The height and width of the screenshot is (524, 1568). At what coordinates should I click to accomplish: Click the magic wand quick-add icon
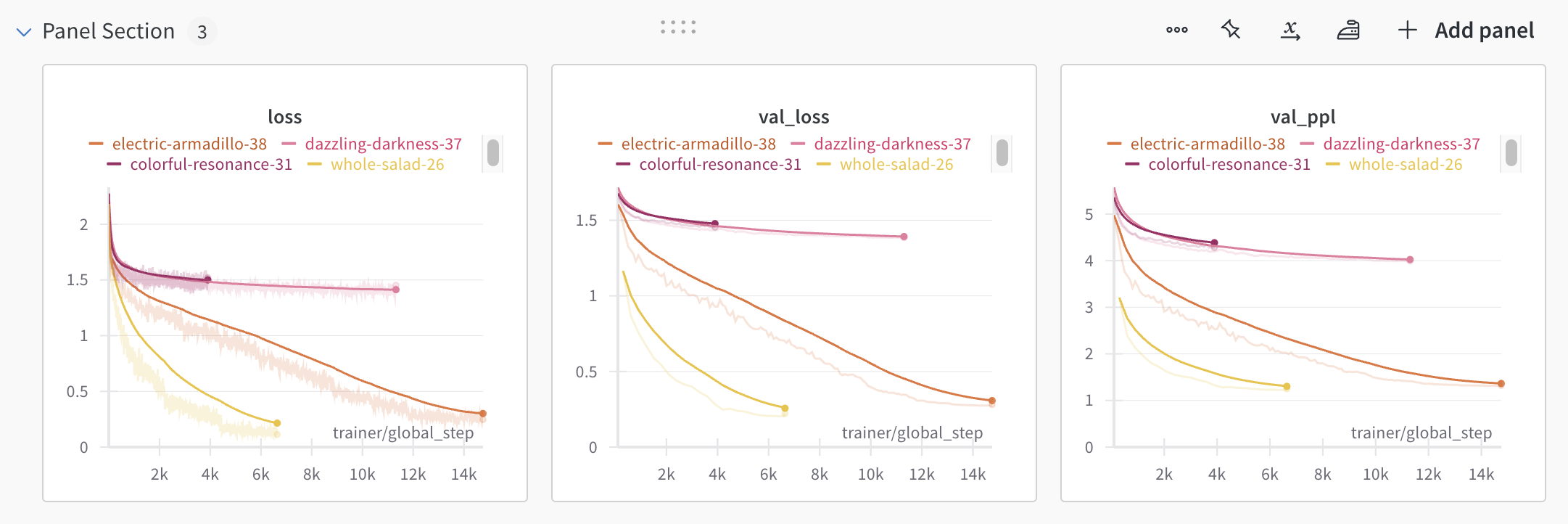tap(1231, 30)
